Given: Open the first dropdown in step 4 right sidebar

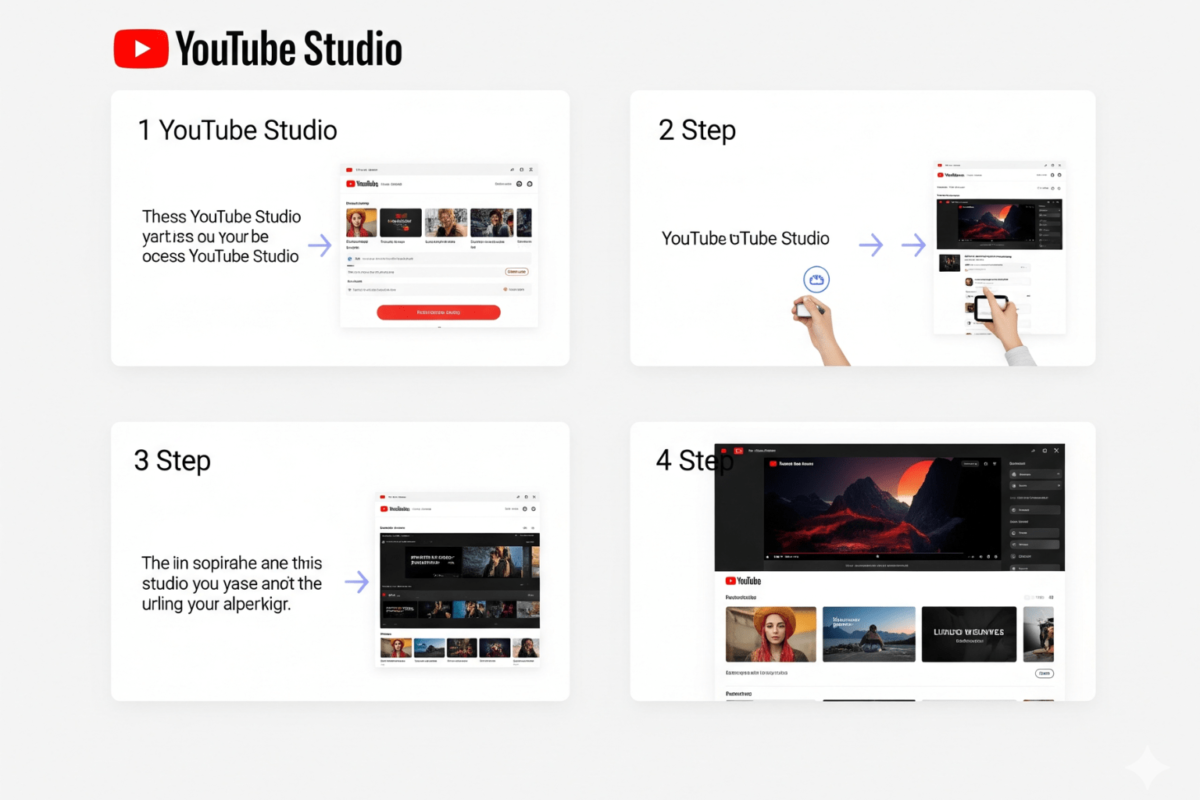Looking at the screenshot, I should coord(1035,473).
